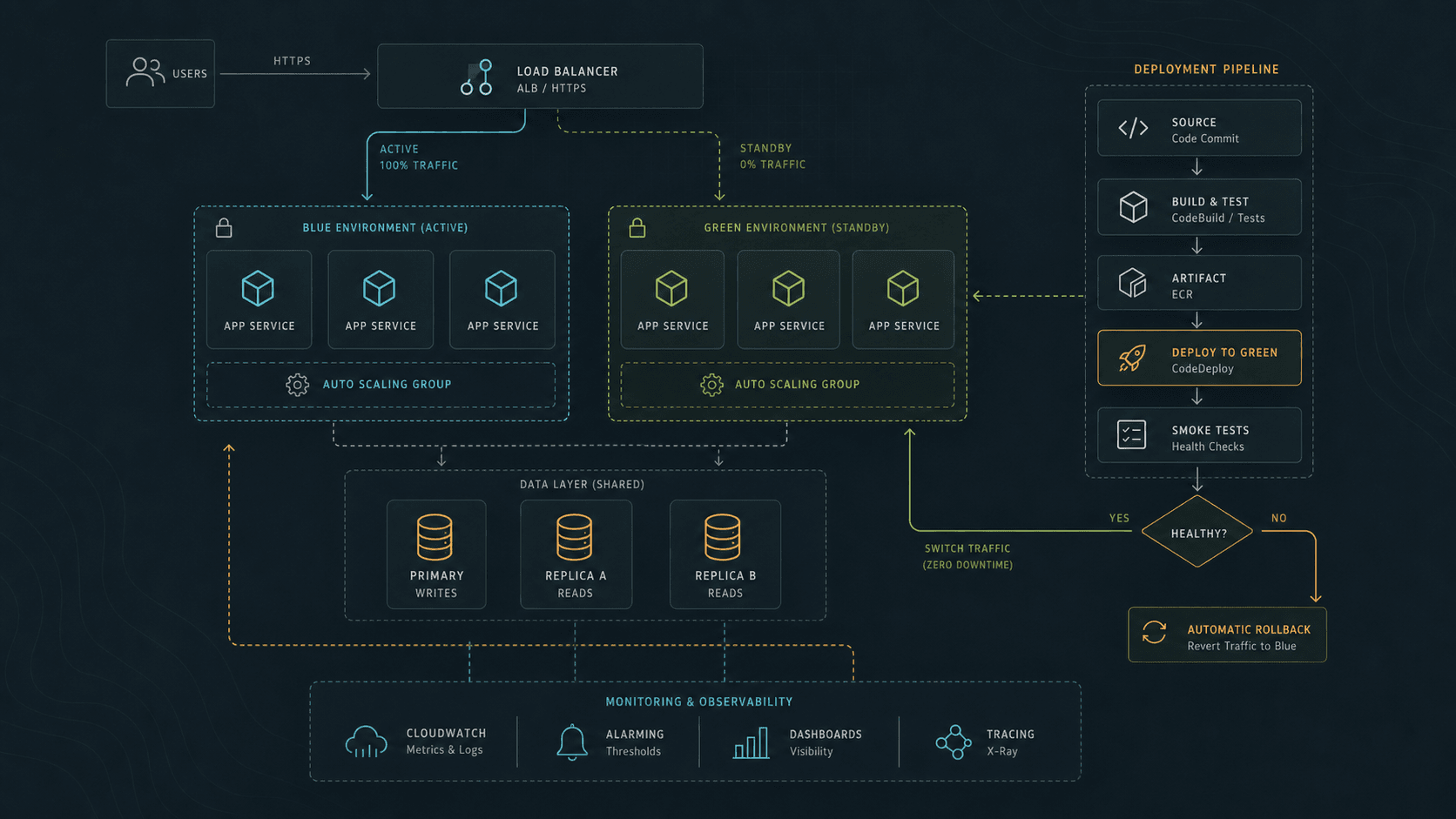The image size is (1456, 819).
Task: Click the Revert Traffic to Blue text
Action: click(1242, 646)
